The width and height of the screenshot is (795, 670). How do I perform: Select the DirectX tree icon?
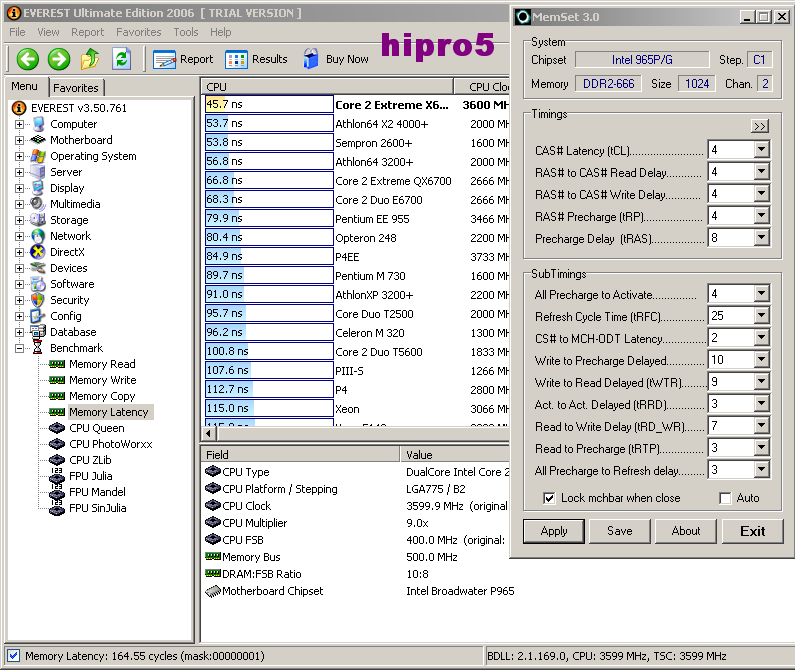38,252
